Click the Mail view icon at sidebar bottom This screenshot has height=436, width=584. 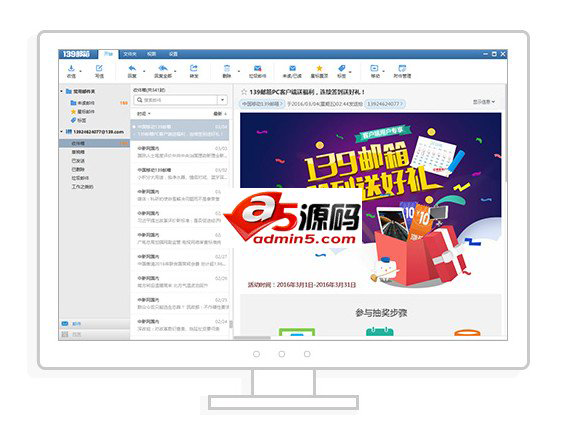coord(65,324)
